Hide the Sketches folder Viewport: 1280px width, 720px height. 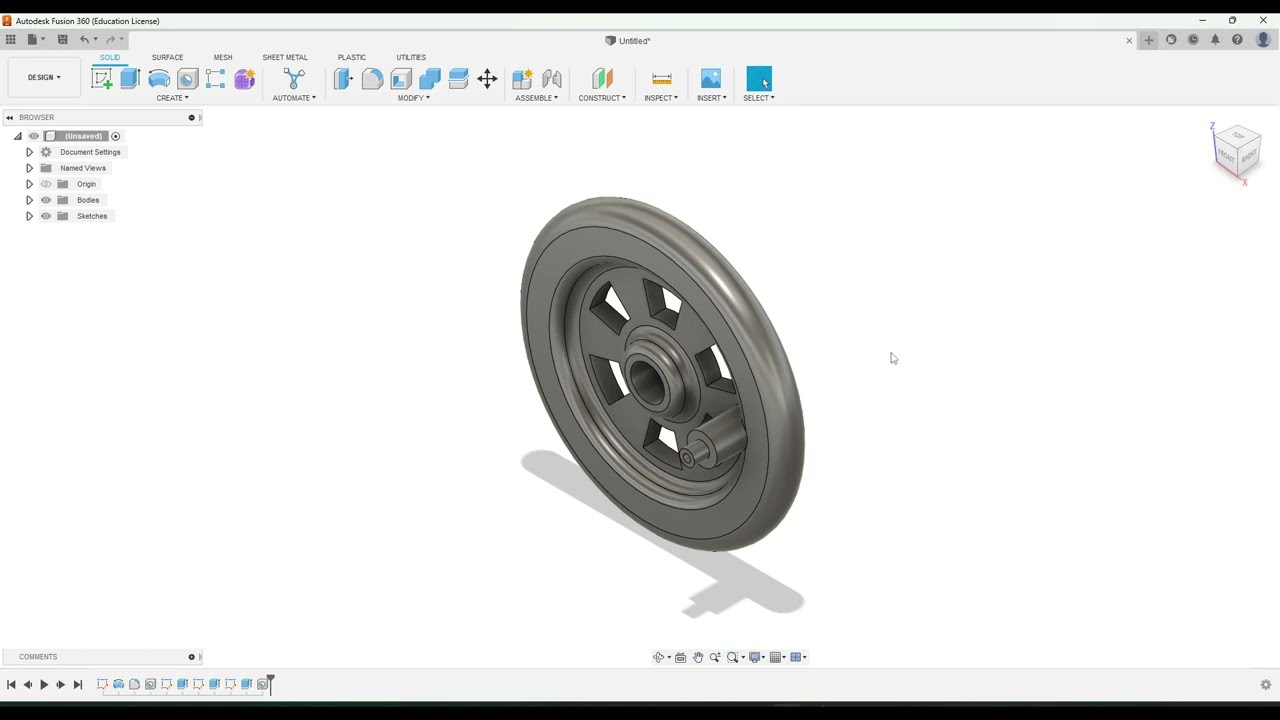(x=46, y=216)
